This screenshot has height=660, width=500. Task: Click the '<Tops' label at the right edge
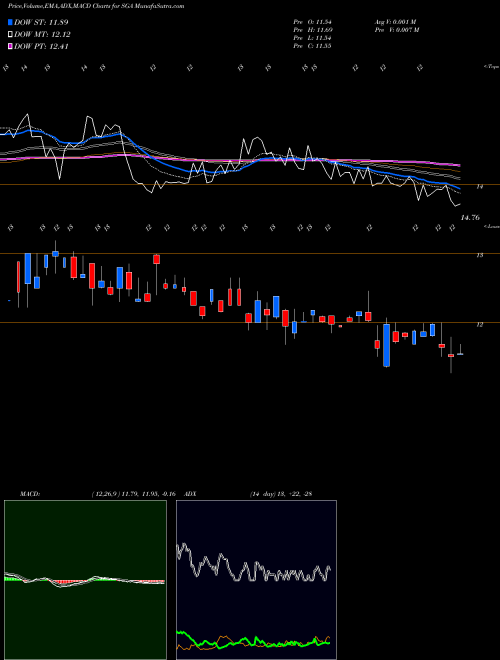tap(491, 67)
